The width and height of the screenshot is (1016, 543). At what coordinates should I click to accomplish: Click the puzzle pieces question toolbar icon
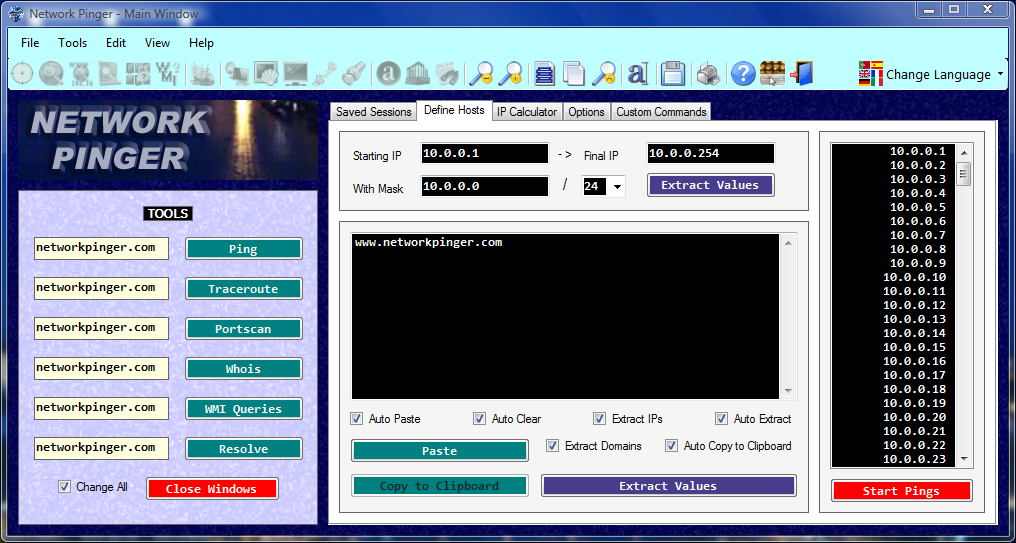pyautogui.click(x=138, y=73)
